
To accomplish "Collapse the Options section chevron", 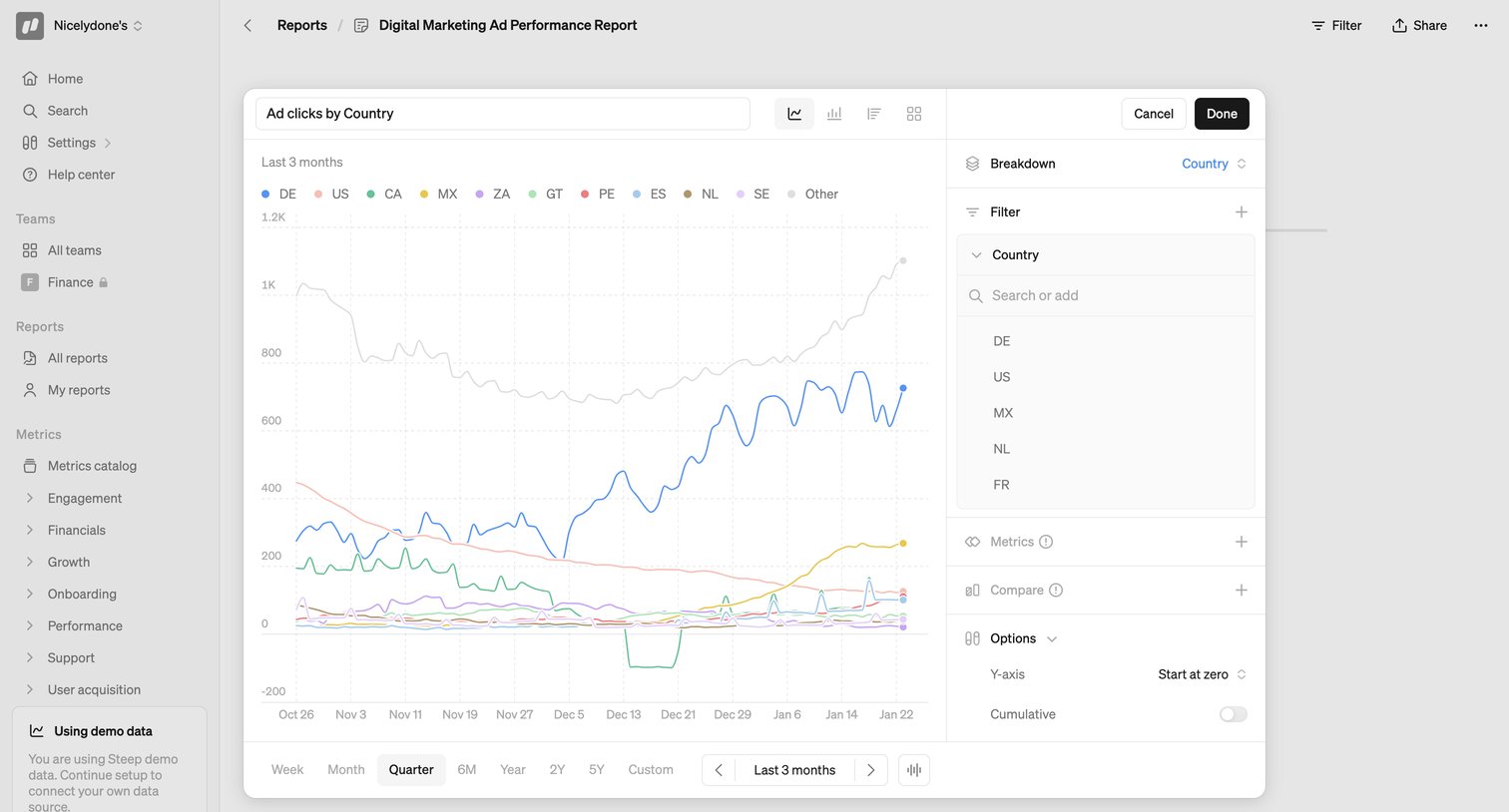I will coord(1052,638).
